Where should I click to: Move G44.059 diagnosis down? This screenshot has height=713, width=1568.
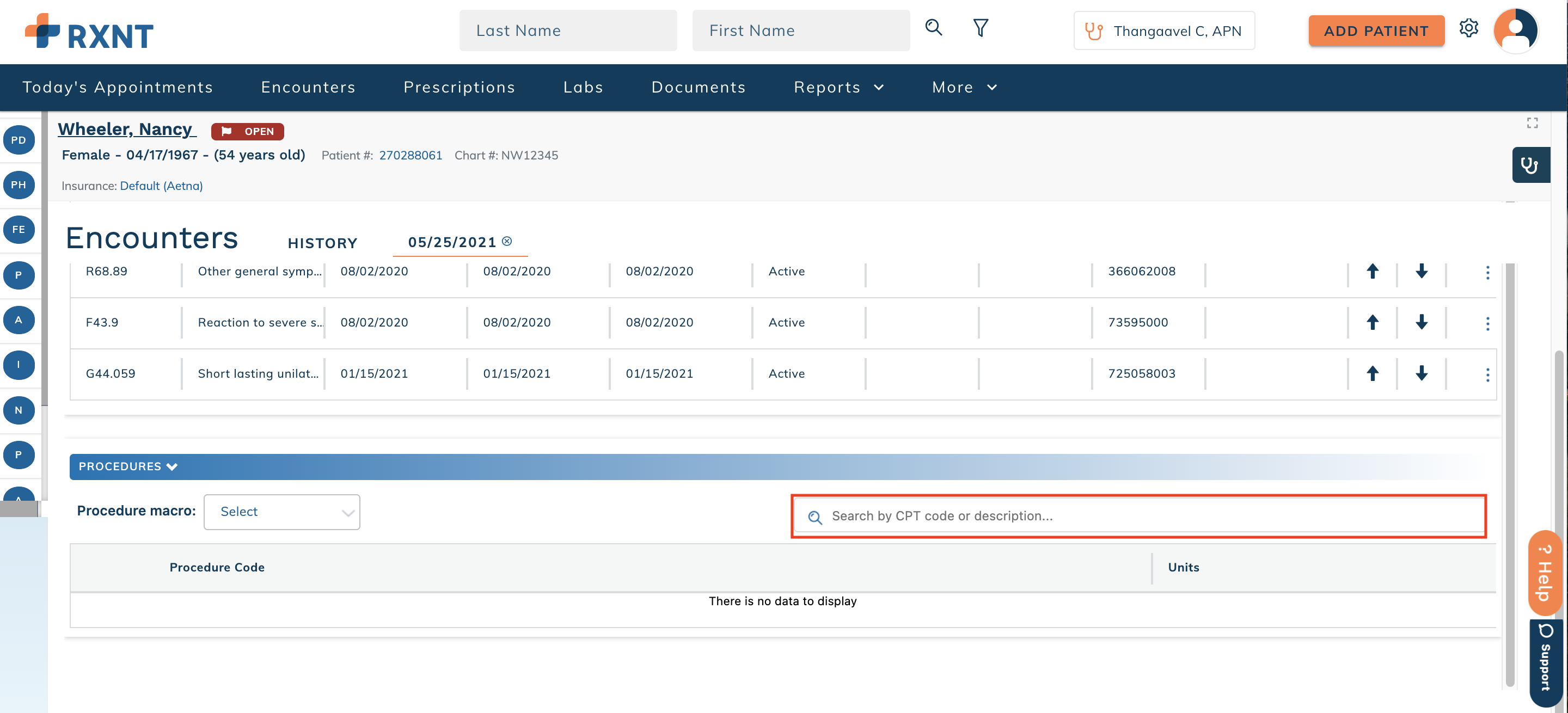tap(1420, 373)
